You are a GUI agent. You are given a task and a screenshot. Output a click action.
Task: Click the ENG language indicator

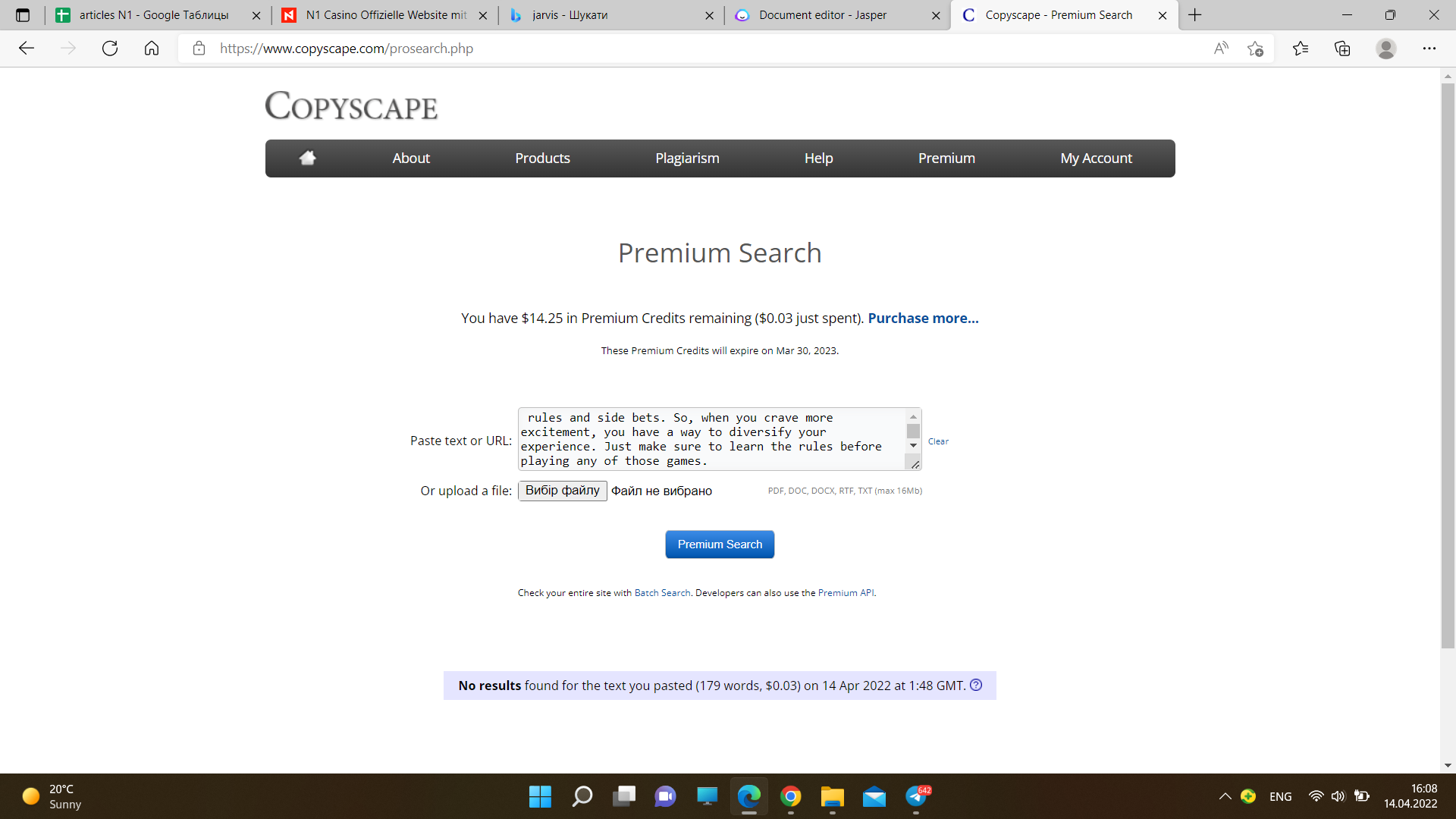pyautogui.click(x=1281, y=796)
